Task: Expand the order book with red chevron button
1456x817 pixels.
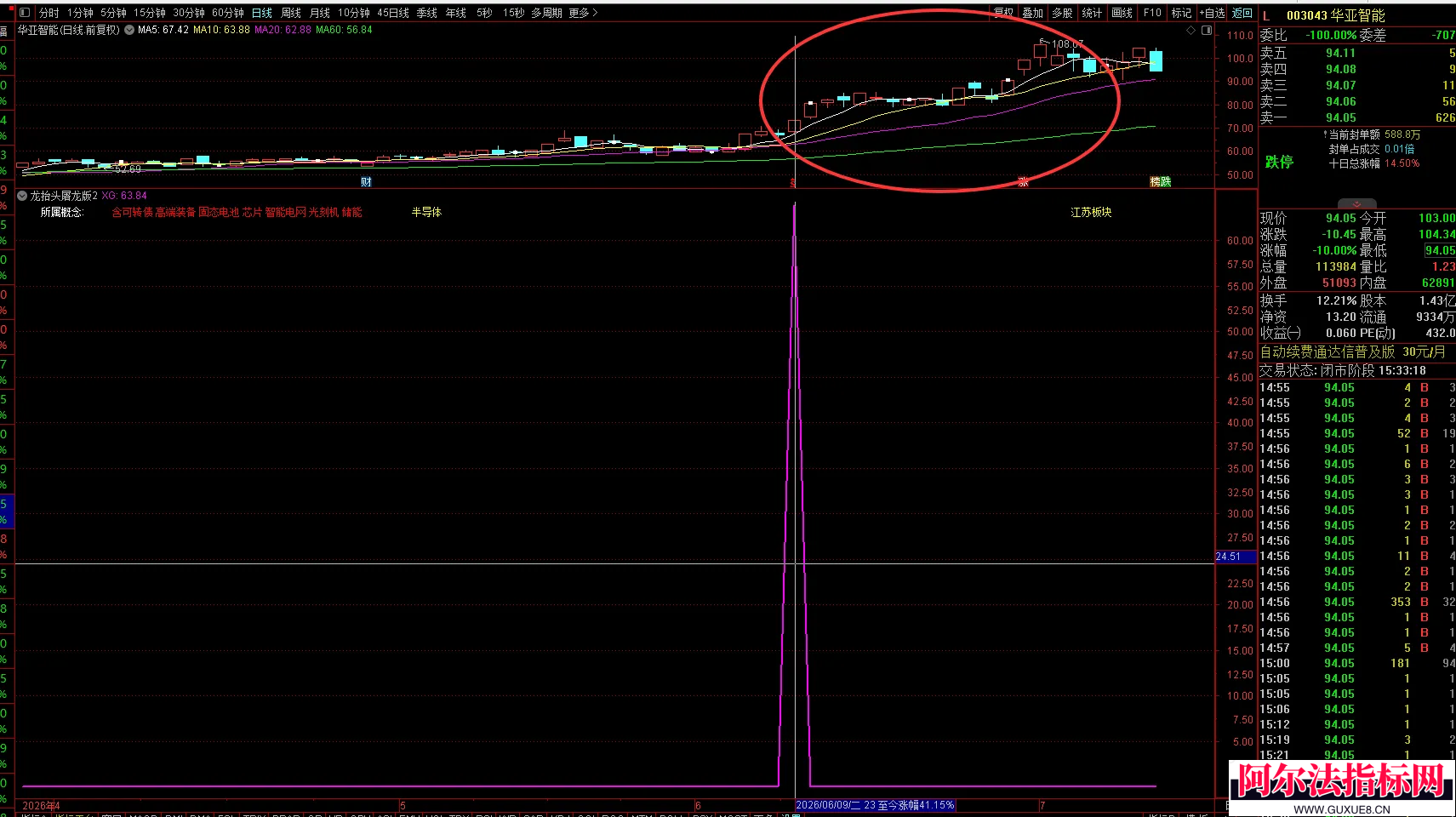Action: (1356, 203)
